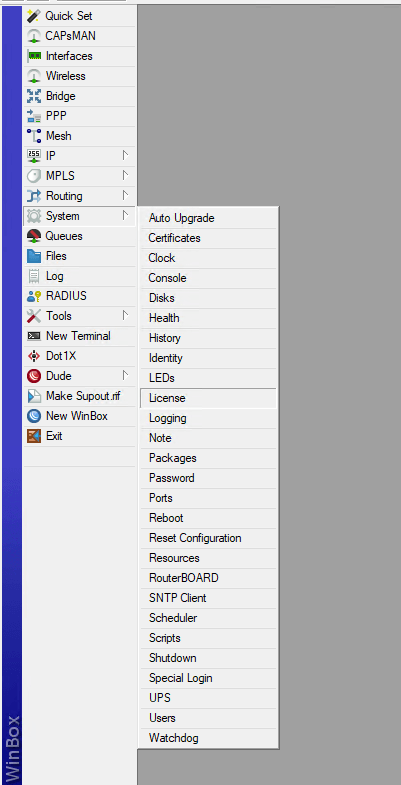The height and width of the screenshot is (785, 401).
Task: Click the Dude red icon
Action: [x=34, y=376]
